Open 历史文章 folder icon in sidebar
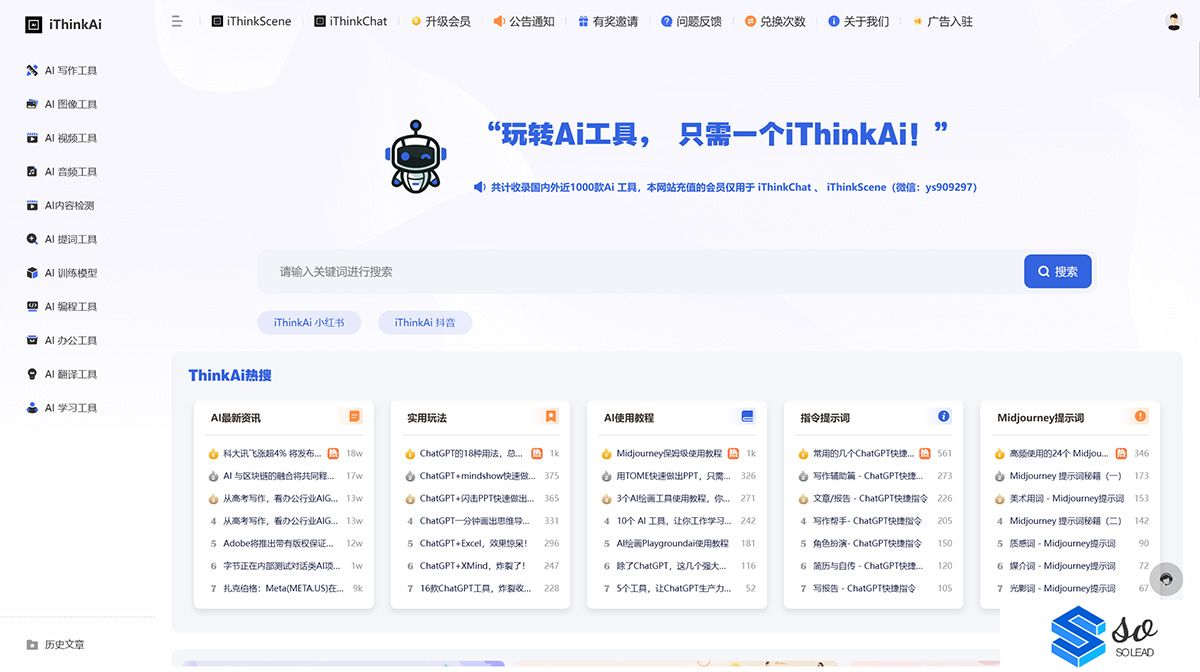Viewport: 1200px width, 672px height. click(33, 645)
